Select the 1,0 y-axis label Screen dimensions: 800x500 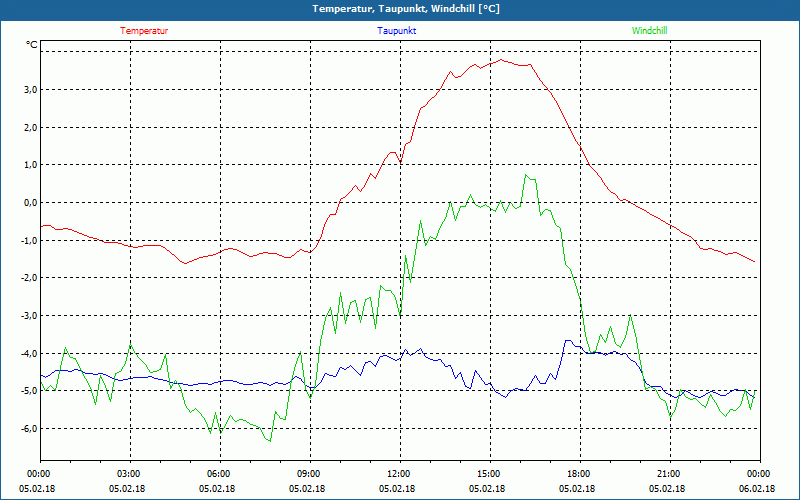31,165
